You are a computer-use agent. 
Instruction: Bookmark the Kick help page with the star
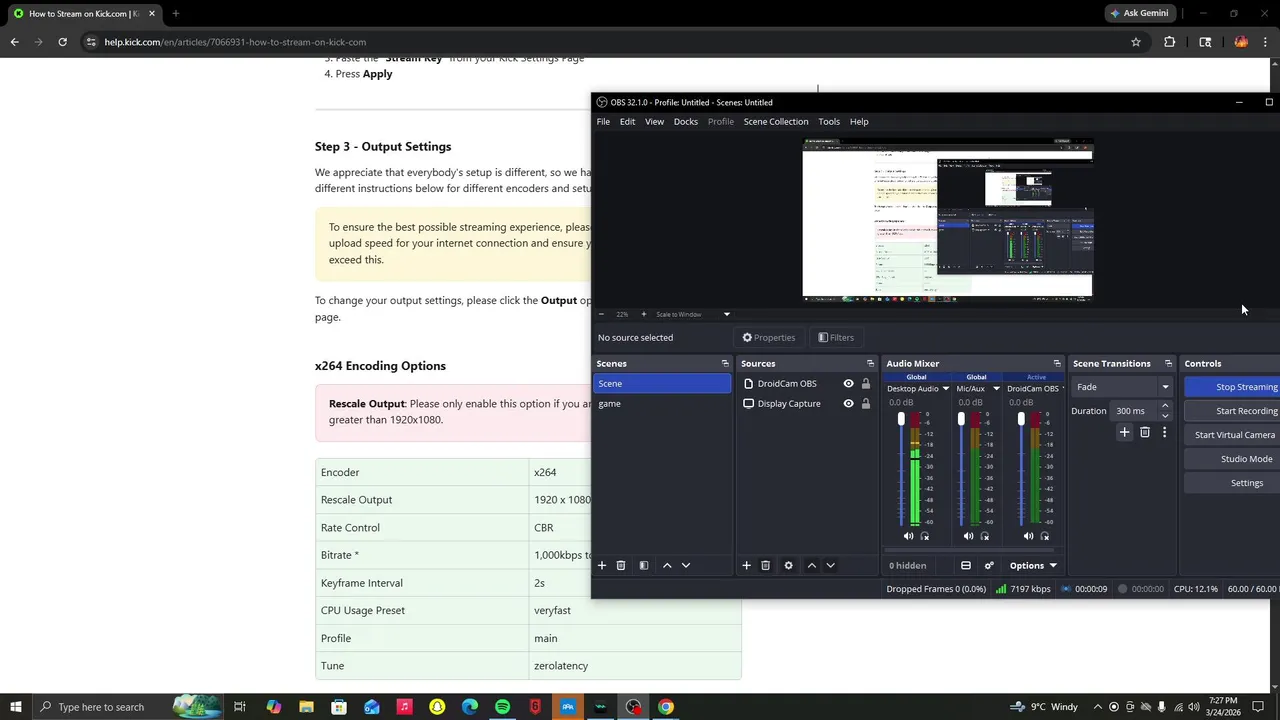tap(1136, 42)
